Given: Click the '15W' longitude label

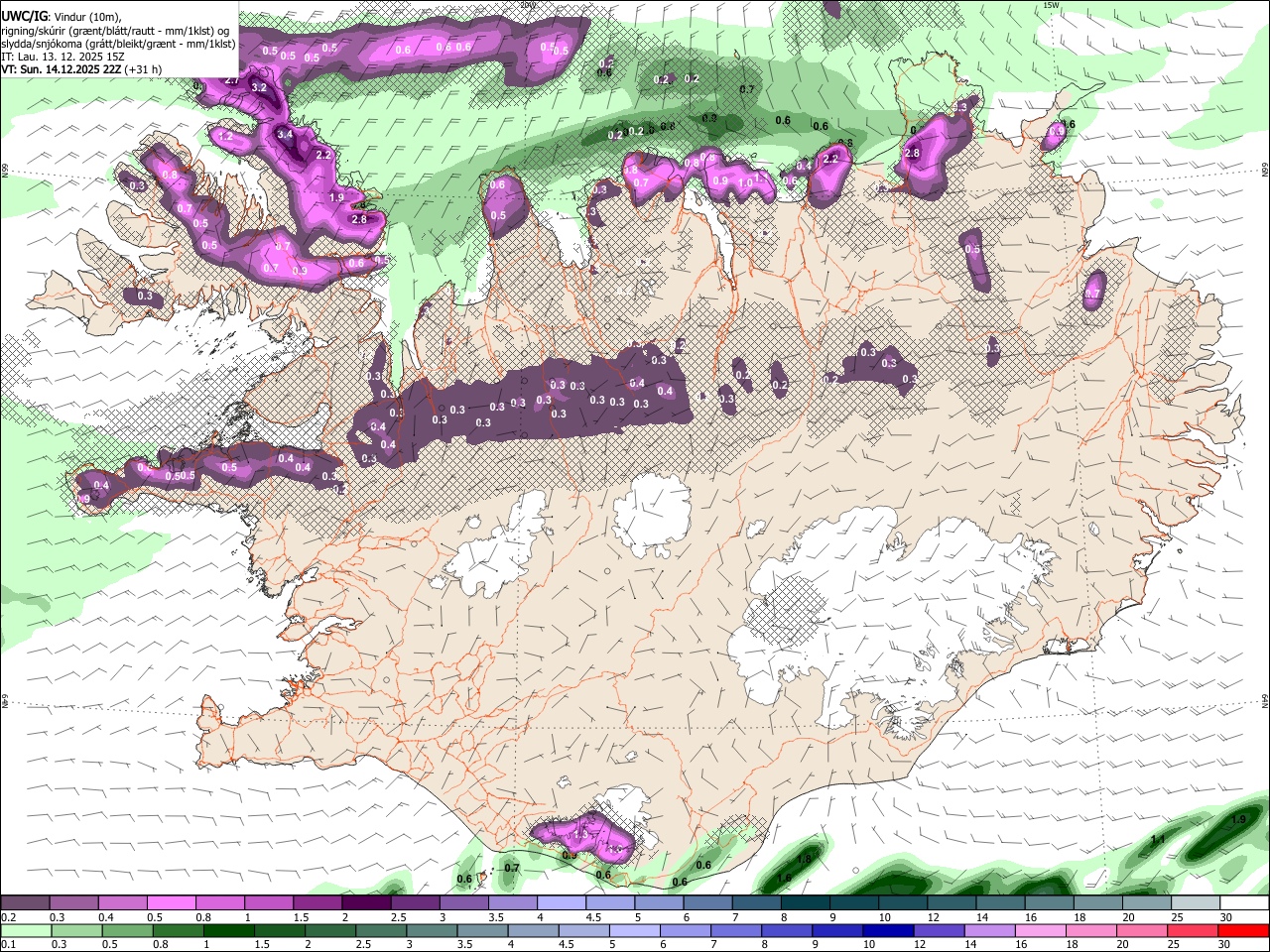Looking at the screenshot, I should coord(1051,5).
